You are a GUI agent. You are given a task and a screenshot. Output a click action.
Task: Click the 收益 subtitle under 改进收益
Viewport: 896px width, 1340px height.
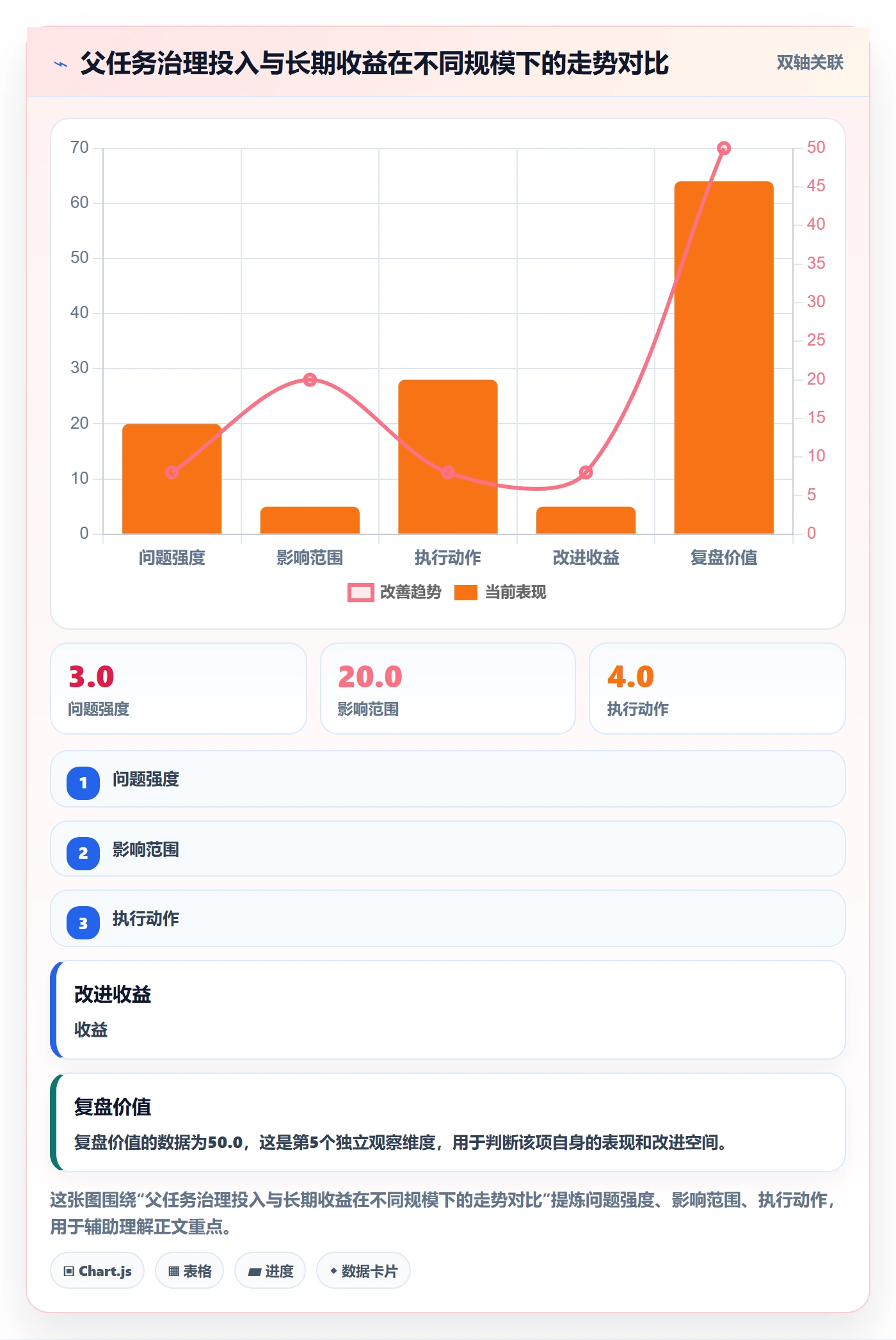pyautogui.click(x=91, y=1030)
